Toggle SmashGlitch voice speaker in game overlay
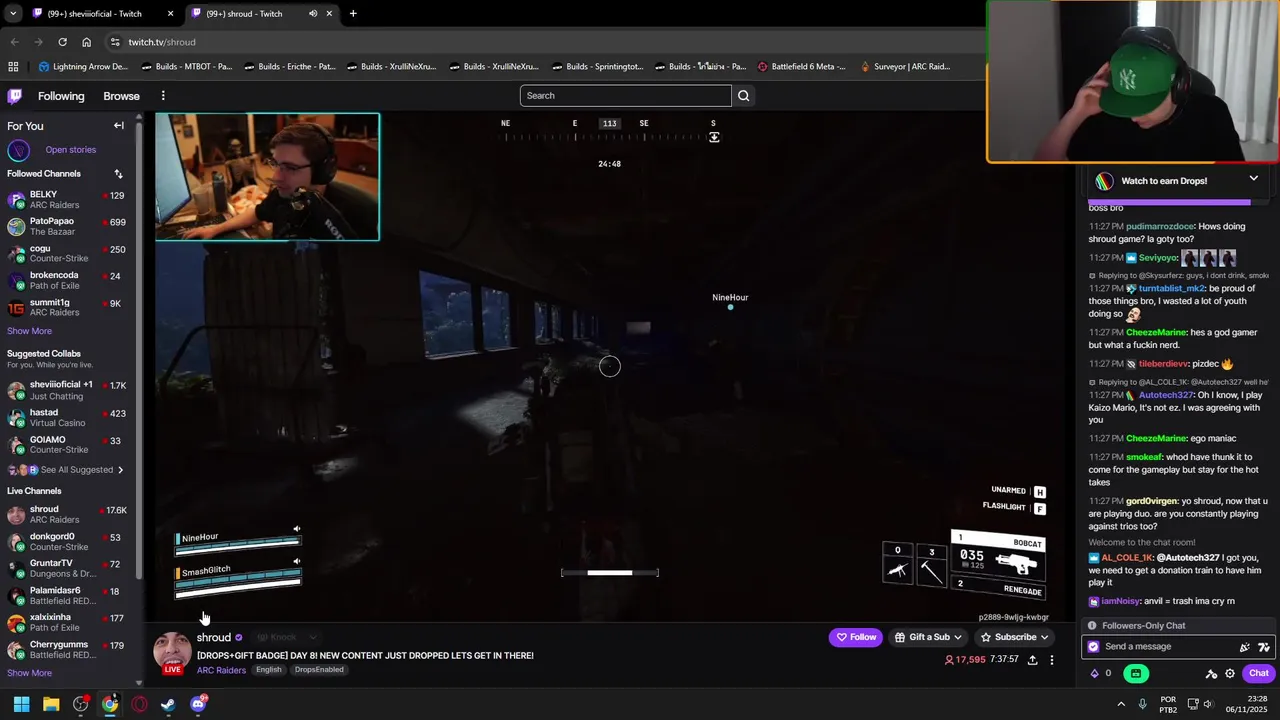This screenshot has width=1280, height=720. [296, 561]
